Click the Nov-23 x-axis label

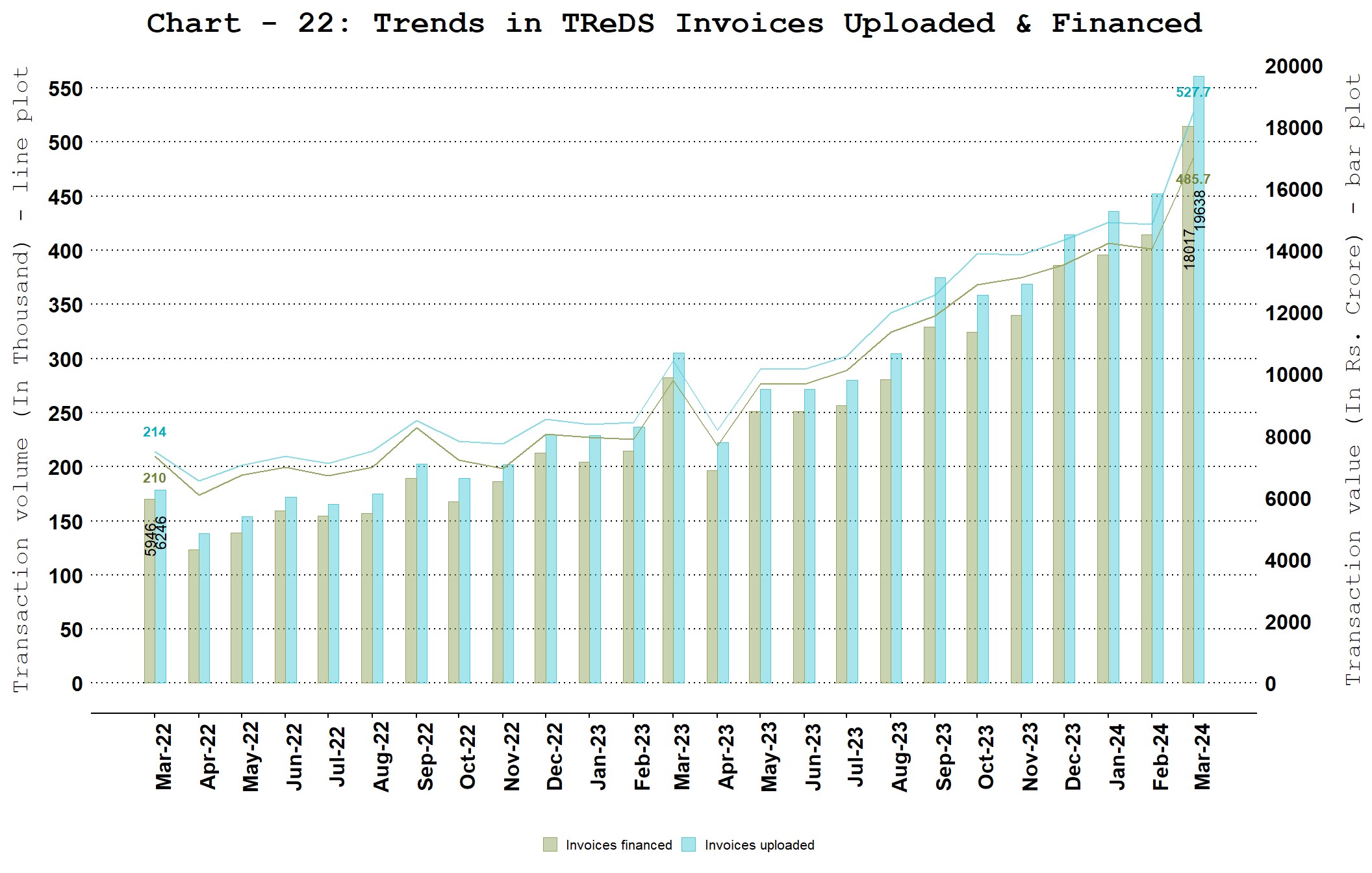(x=1030, y=757)
